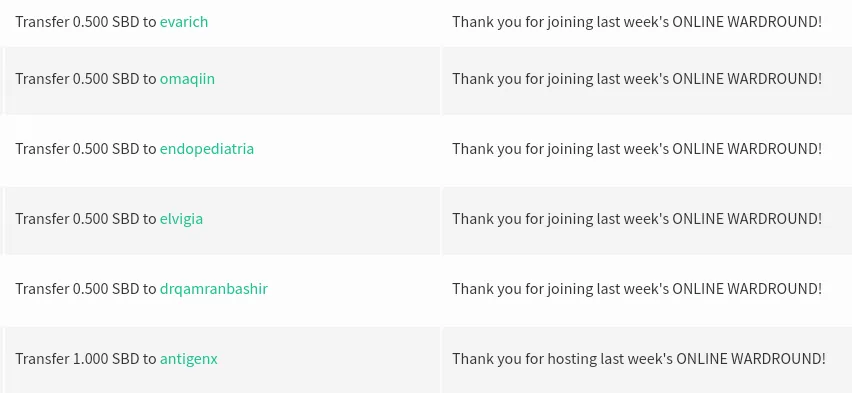Open the antigenx user link
Screen dimensions: 852x393
pos(189,359)
